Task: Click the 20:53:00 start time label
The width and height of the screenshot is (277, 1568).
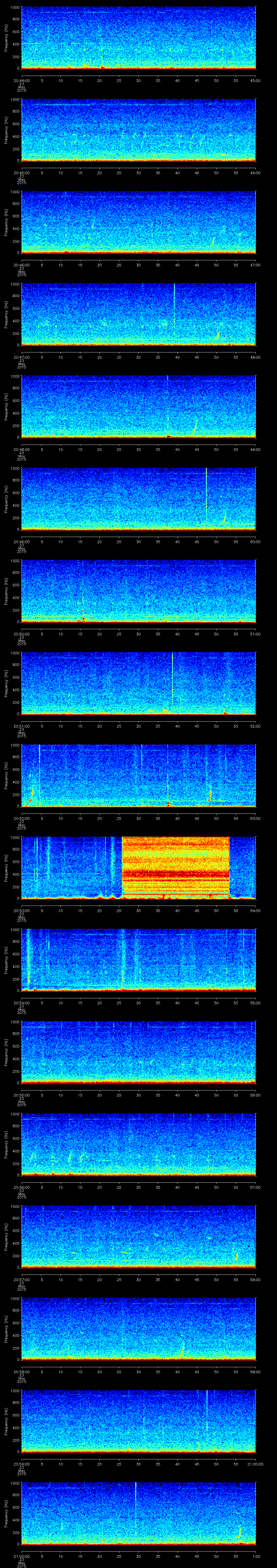Action: tap(21, 910)
